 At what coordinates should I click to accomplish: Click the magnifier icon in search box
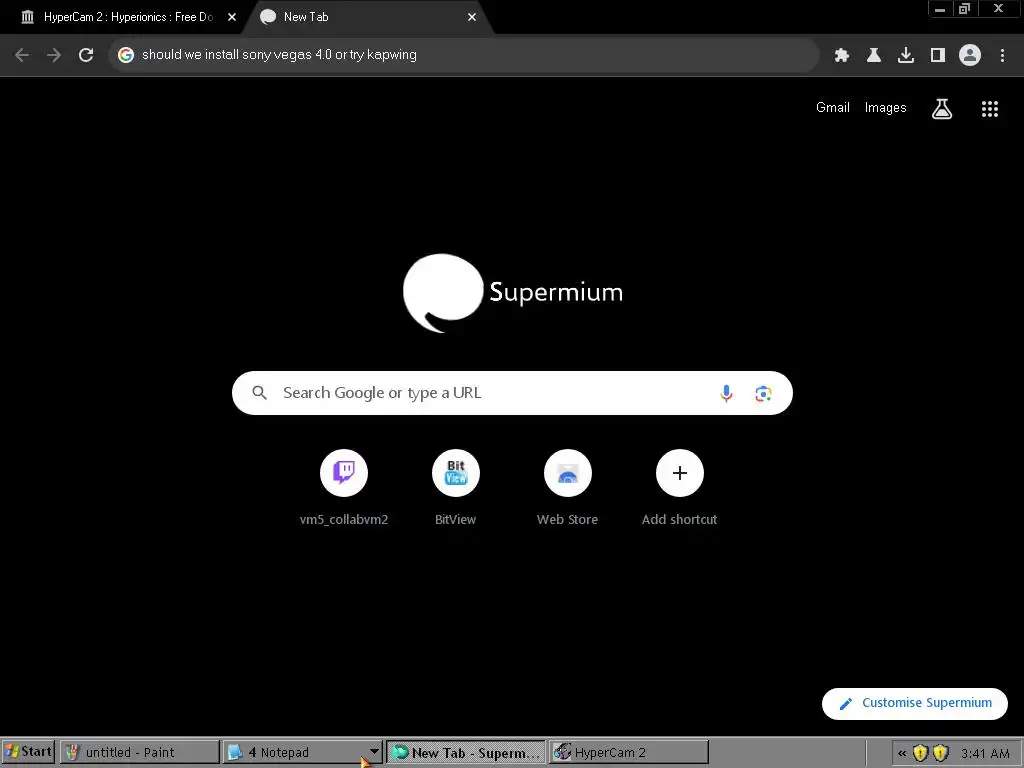[260, 392]
